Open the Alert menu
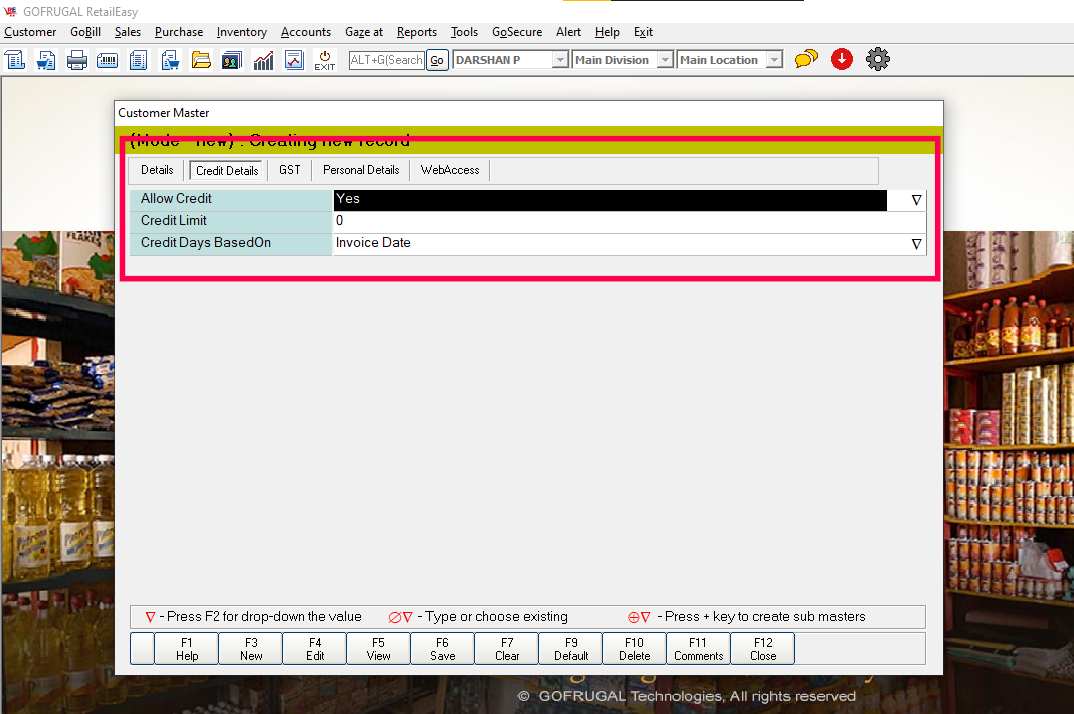Screen dimensions: 1074x714 [x=569, y=32]
